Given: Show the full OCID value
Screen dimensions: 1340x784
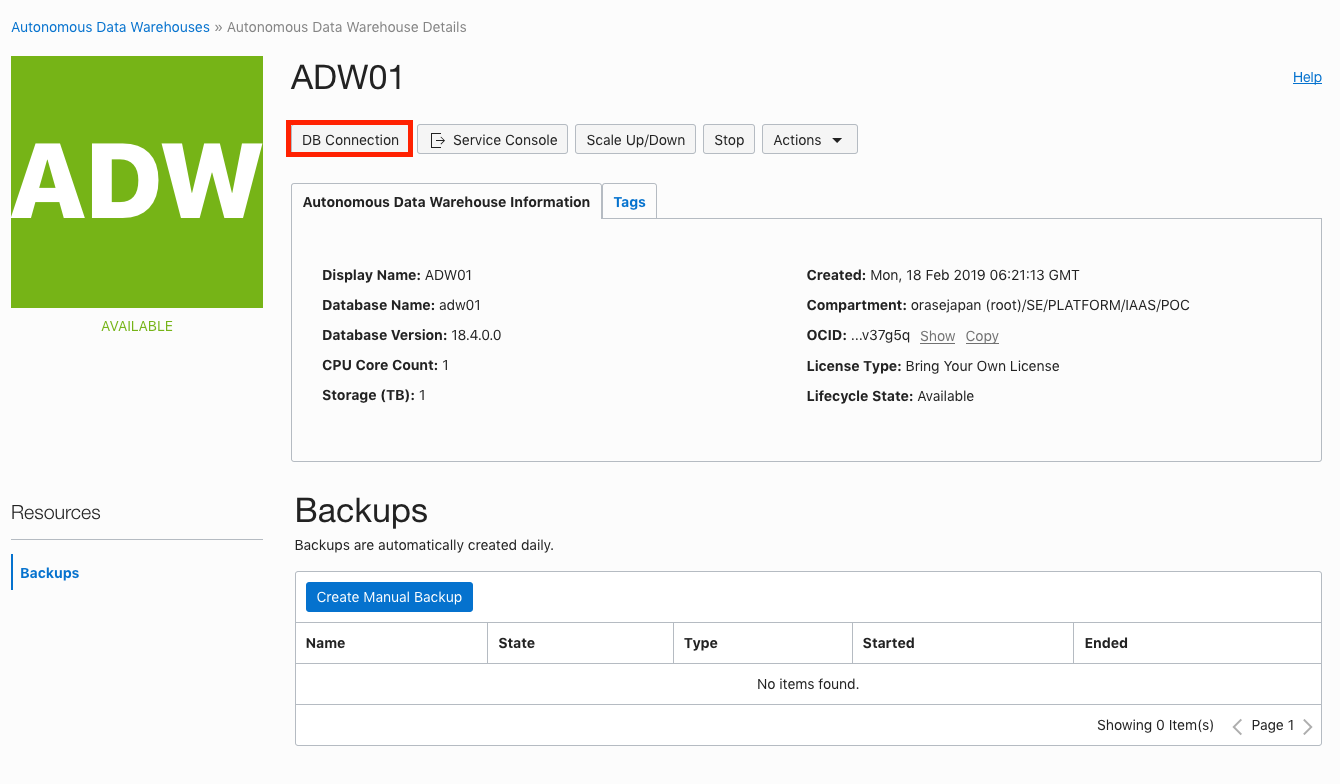Looking at the screenshot, I should coord(937,336).
